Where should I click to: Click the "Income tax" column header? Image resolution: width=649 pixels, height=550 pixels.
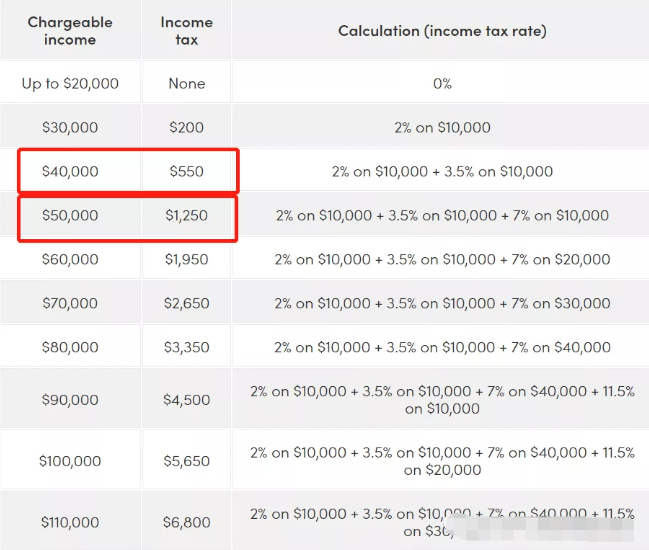(186, 31)
